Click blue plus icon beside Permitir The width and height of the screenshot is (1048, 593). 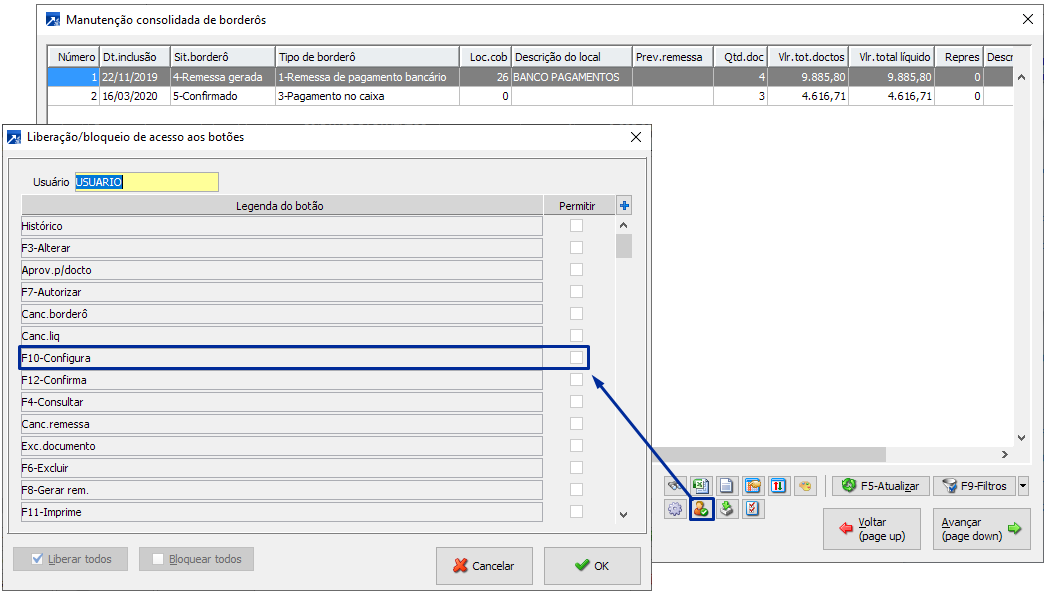[624, 206]
